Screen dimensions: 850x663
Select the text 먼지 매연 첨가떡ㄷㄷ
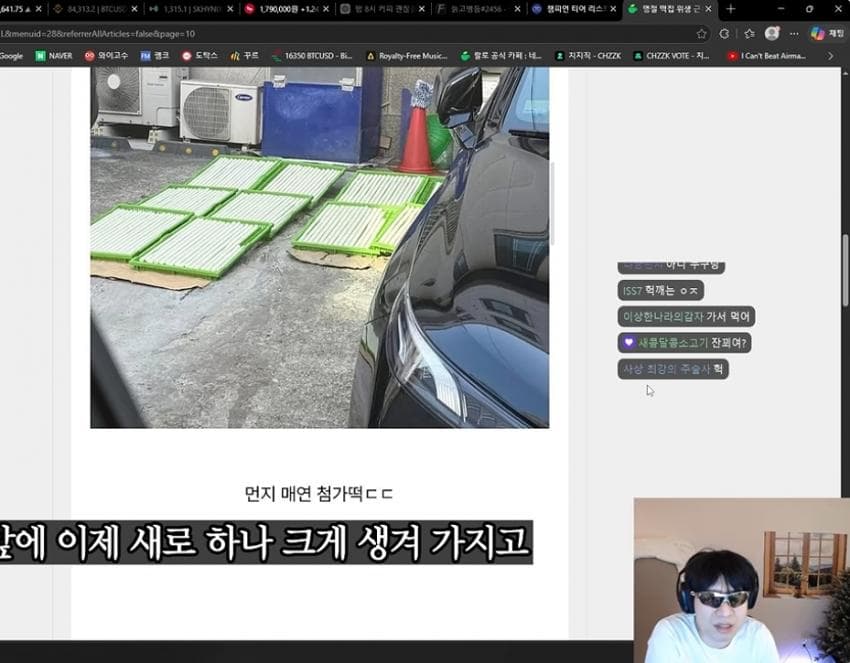coord(319,494)
